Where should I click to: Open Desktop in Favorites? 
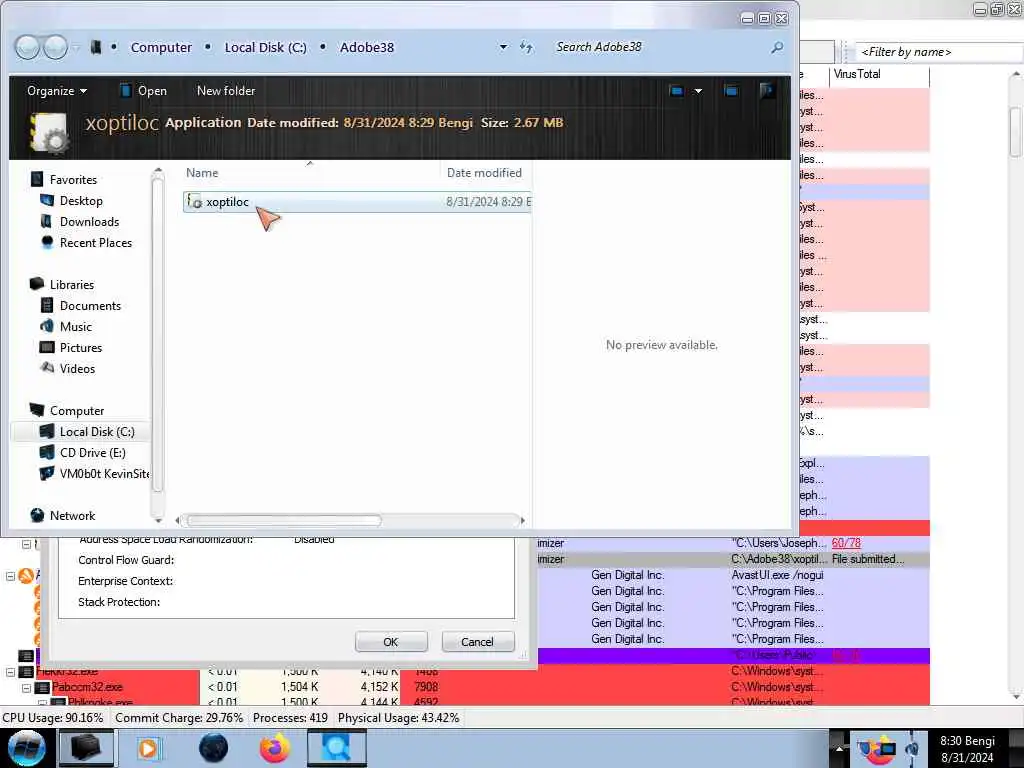click(81, 200)
